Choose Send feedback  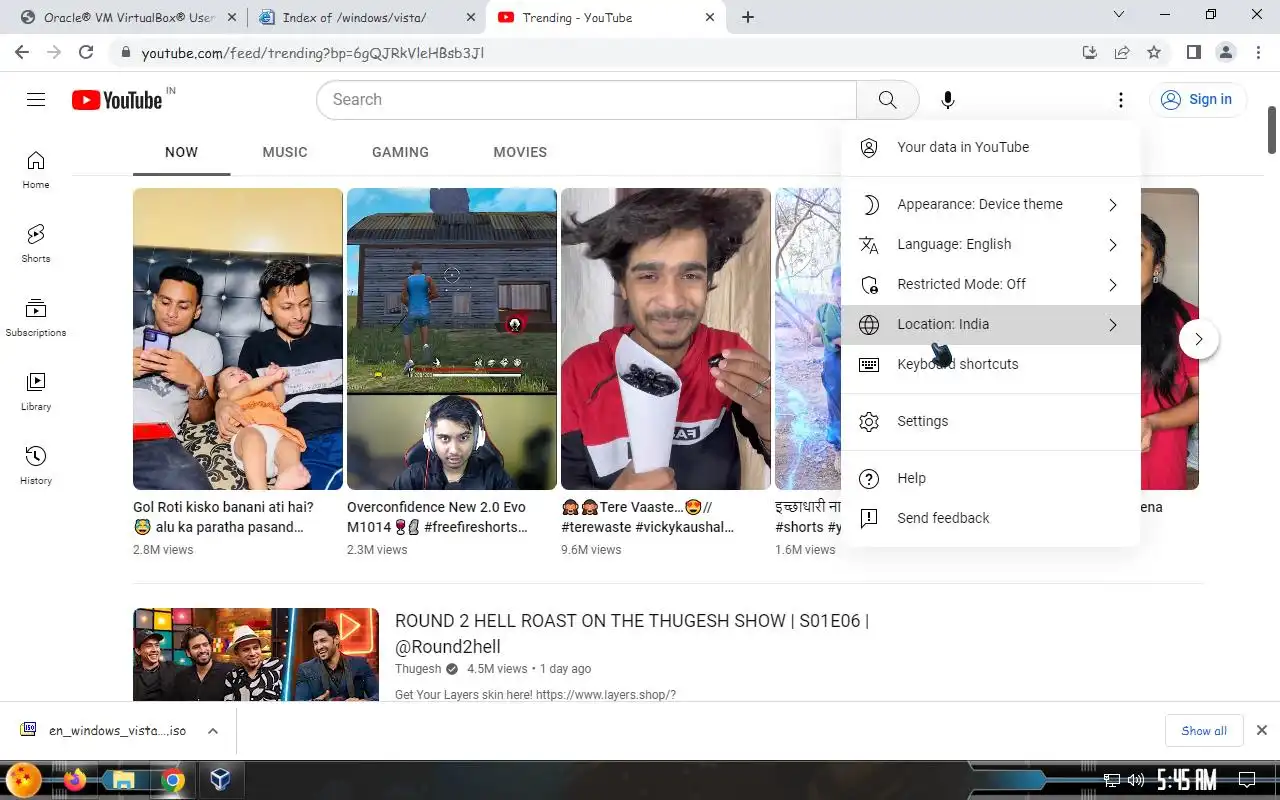pos(990,518)
